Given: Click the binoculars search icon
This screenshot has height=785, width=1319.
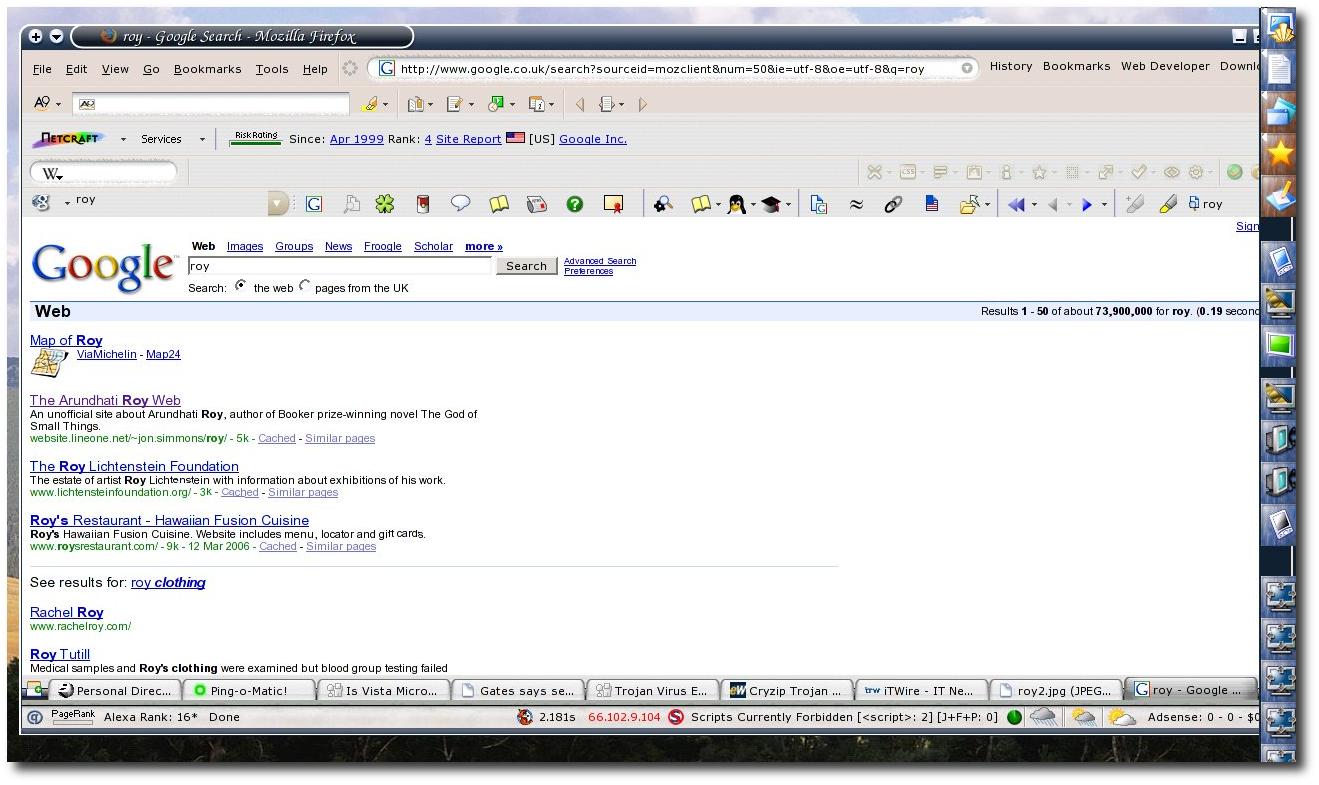Looking at the screenshot, I should coord(663,204).
